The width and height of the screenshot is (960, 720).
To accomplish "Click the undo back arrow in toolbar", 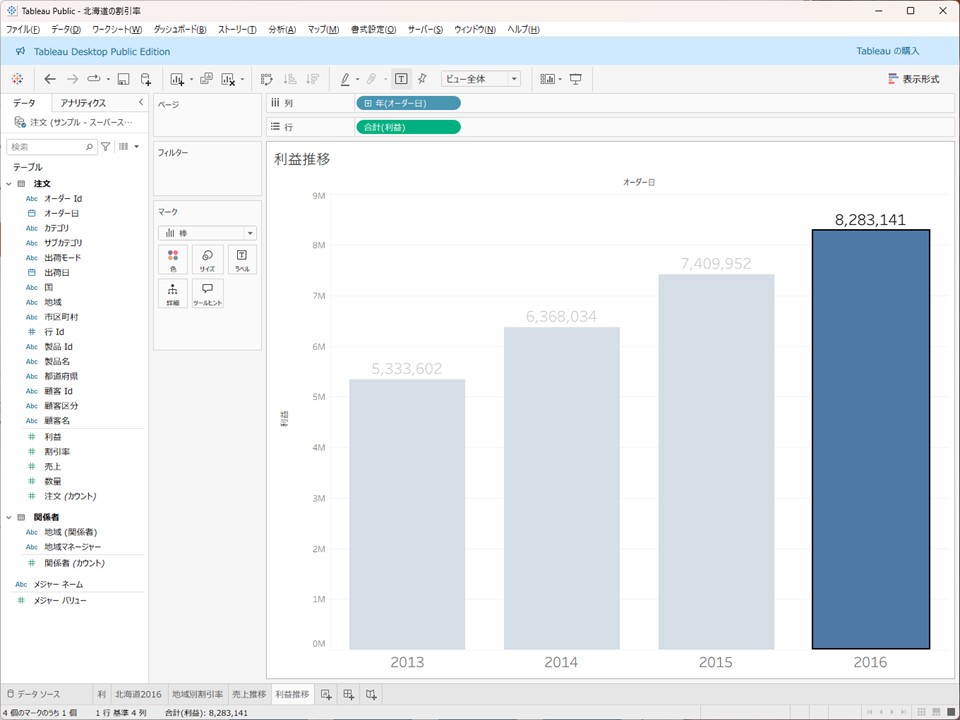I will pyautogui.click(x=50, y=79).
